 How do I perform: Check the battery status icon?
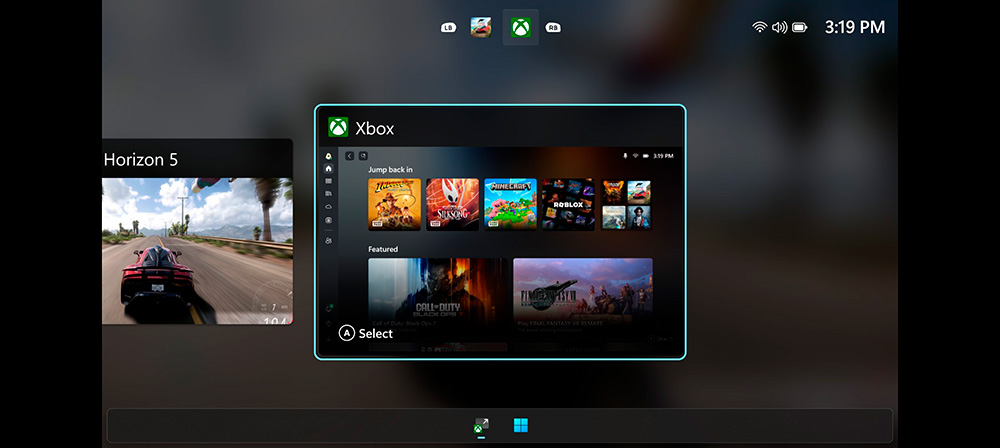pyautogui.click(x=800, y=27)
